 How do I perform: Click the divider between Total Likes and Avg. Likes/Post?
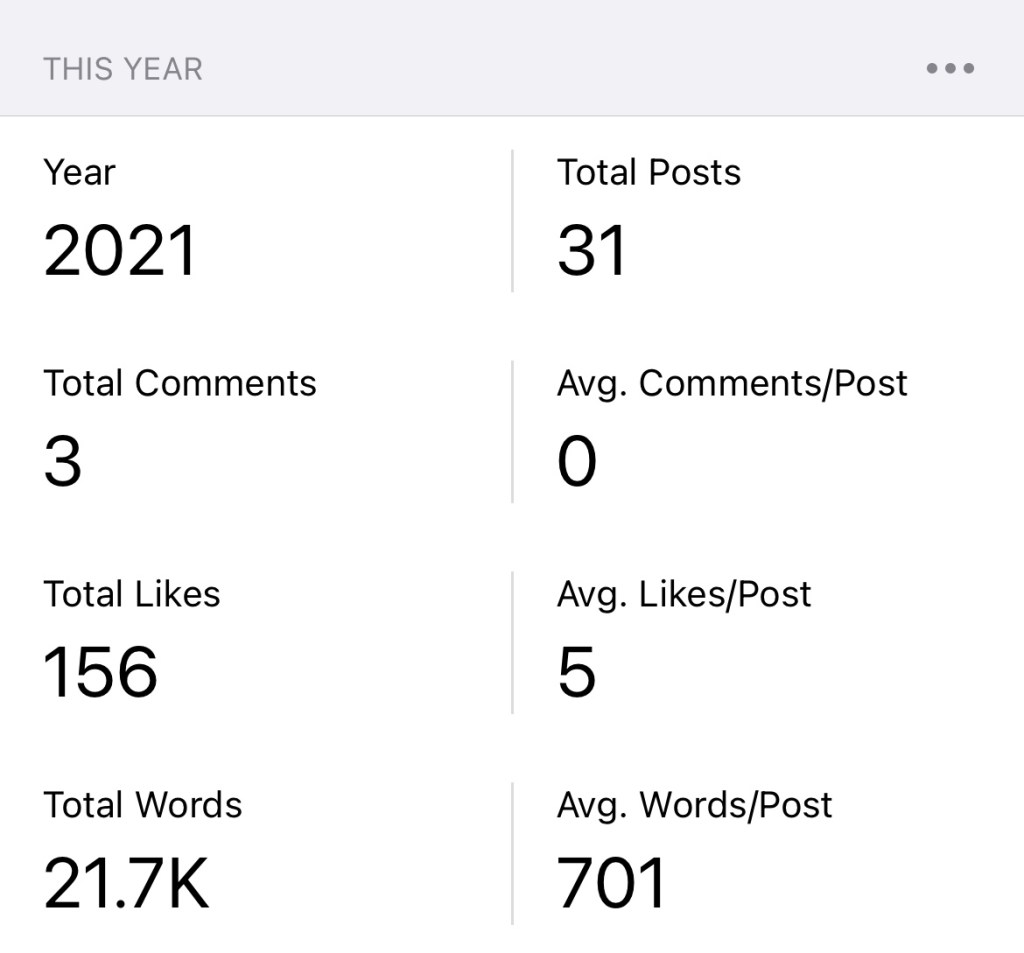pyautogui.click(x=512, y=642)
